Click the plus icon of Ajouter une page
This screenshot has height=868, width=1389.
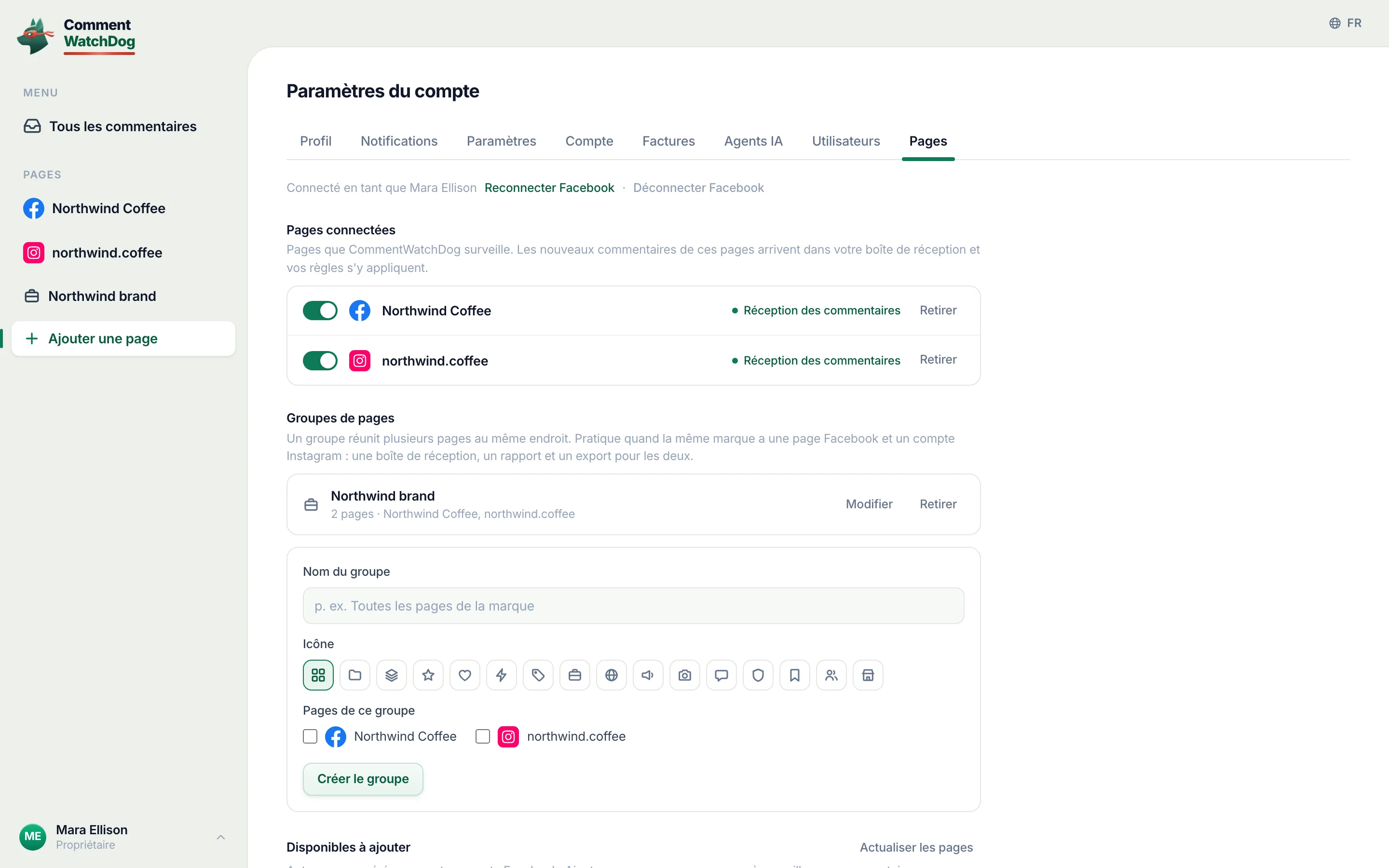pyautogui.click(x=32, y=339)
